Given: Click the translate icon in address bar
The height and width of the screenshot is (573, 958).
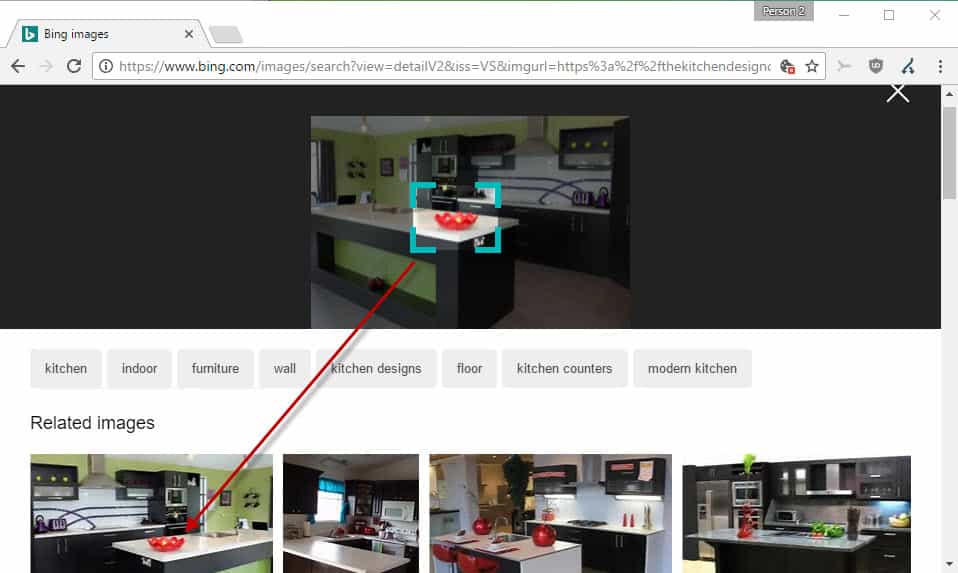Looking at the screenshot, I should tap(787, 66).
